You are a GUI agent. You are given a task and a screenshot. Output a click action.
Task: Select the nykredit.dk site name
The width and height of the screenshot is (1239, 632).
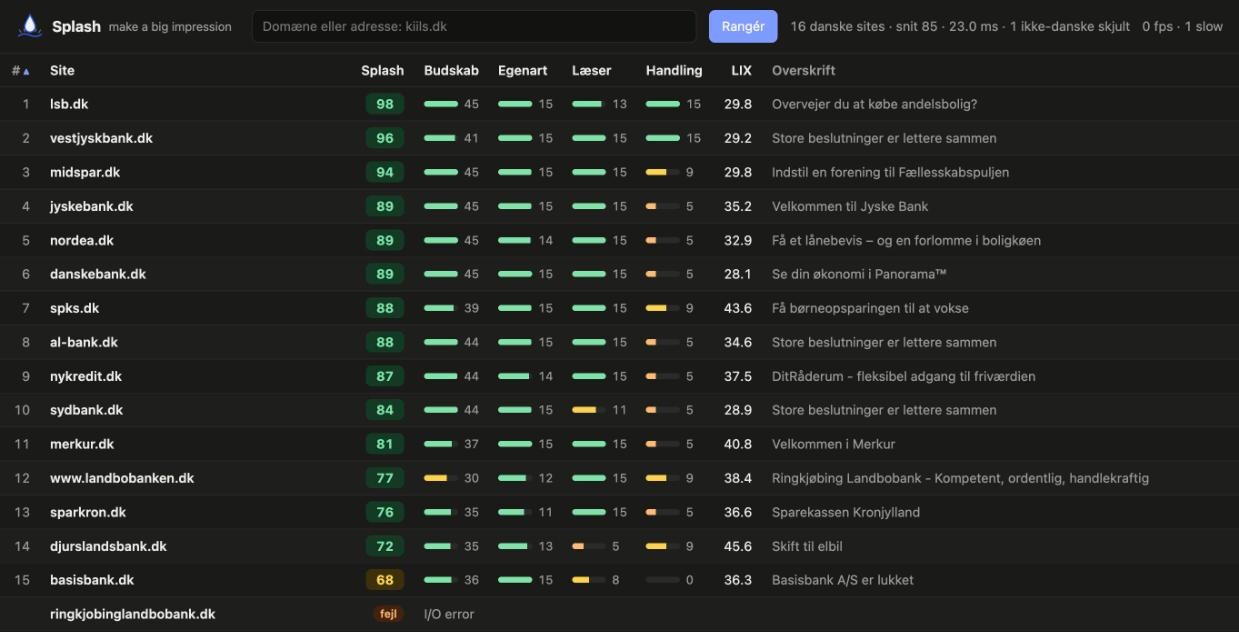86,376
